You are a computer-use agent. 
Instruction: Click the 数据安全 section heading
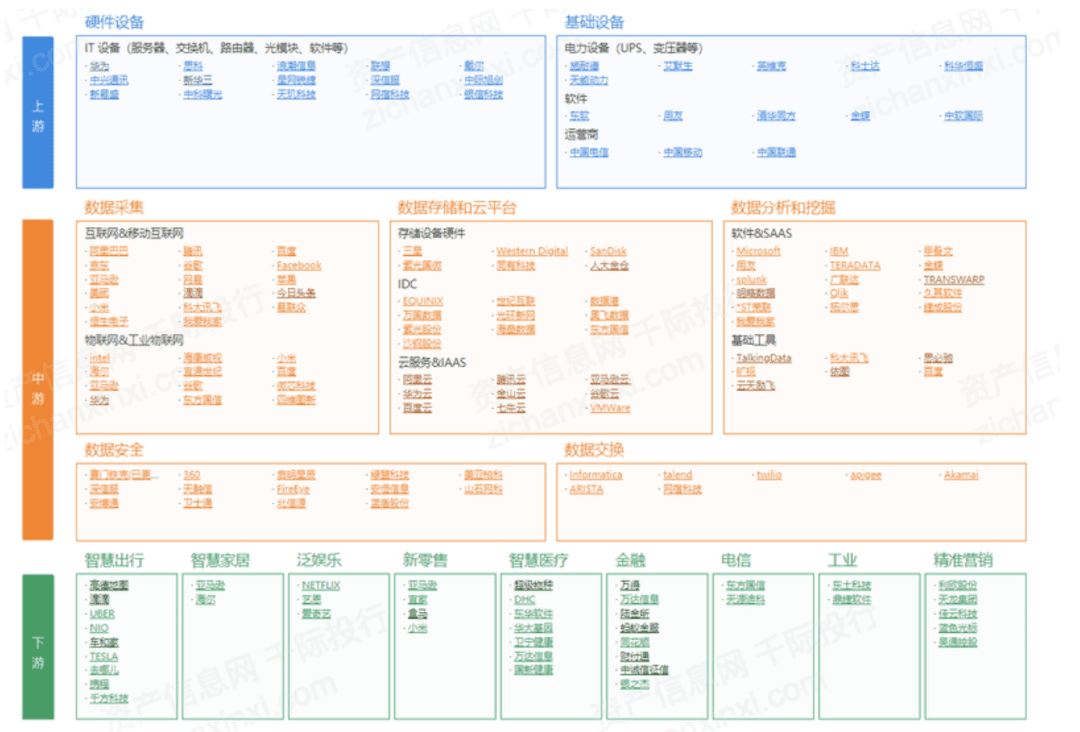click(x=114, y=450)
